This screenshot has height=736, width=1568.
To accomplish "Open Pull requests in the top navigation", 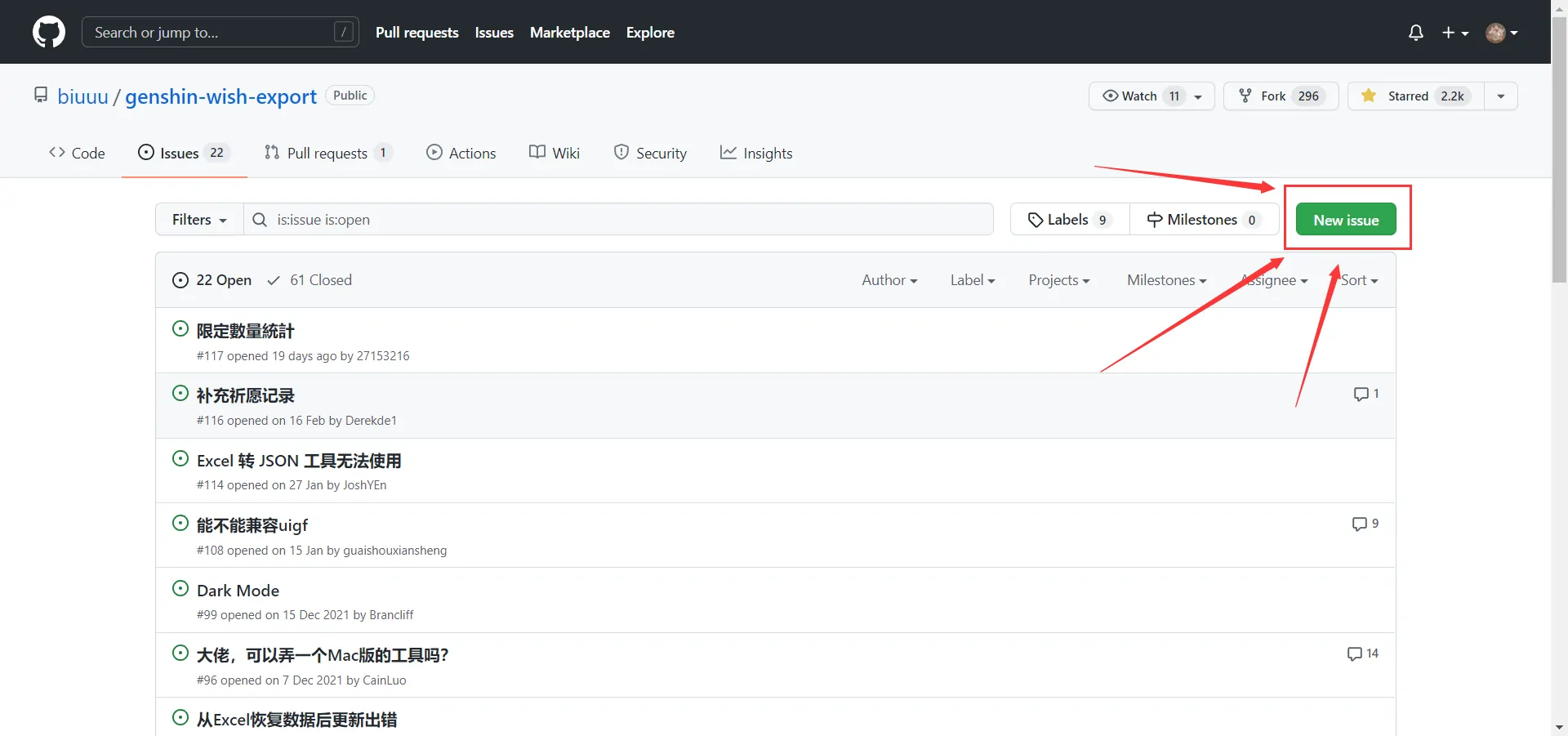I will (417, 33).
